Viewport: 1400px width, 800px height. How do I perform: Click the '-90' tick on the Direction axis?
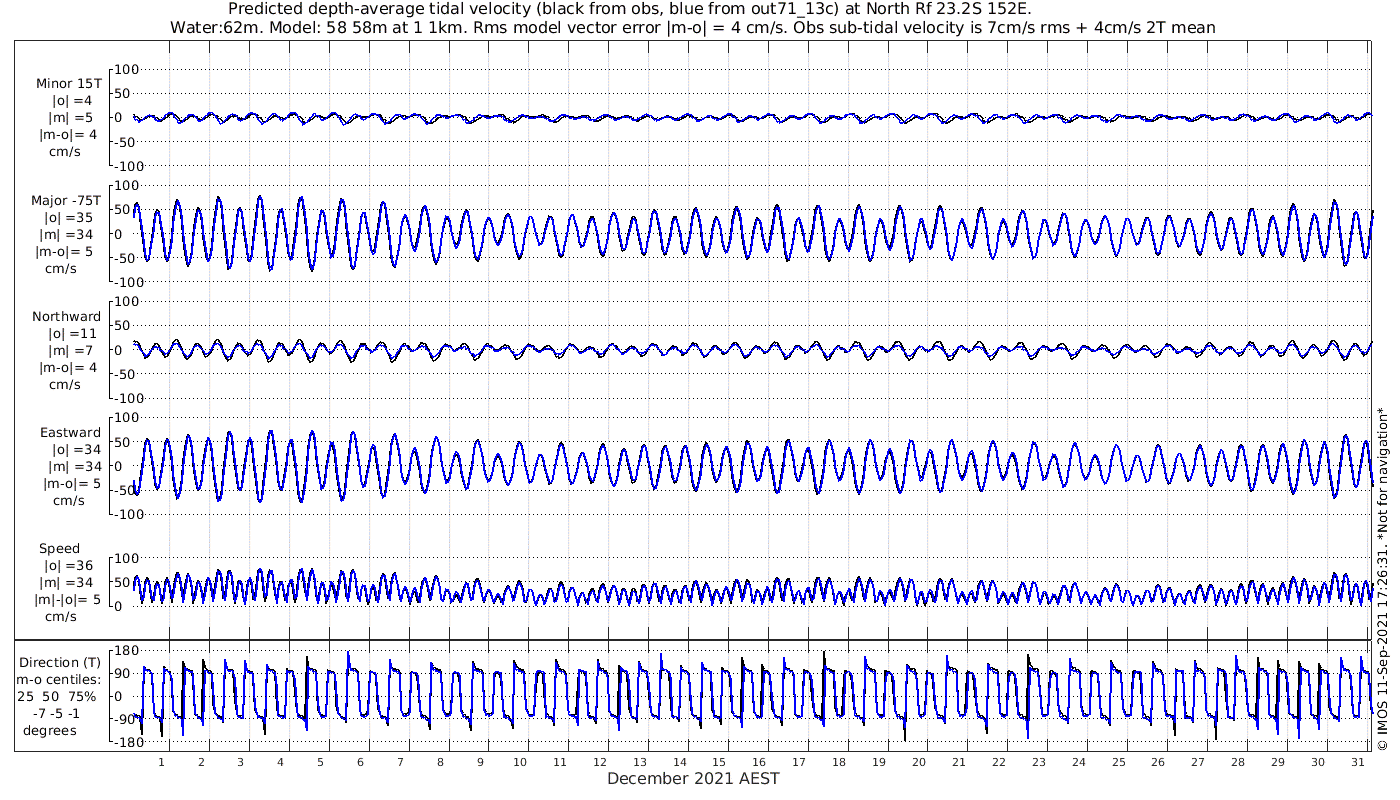click(126, 719)
